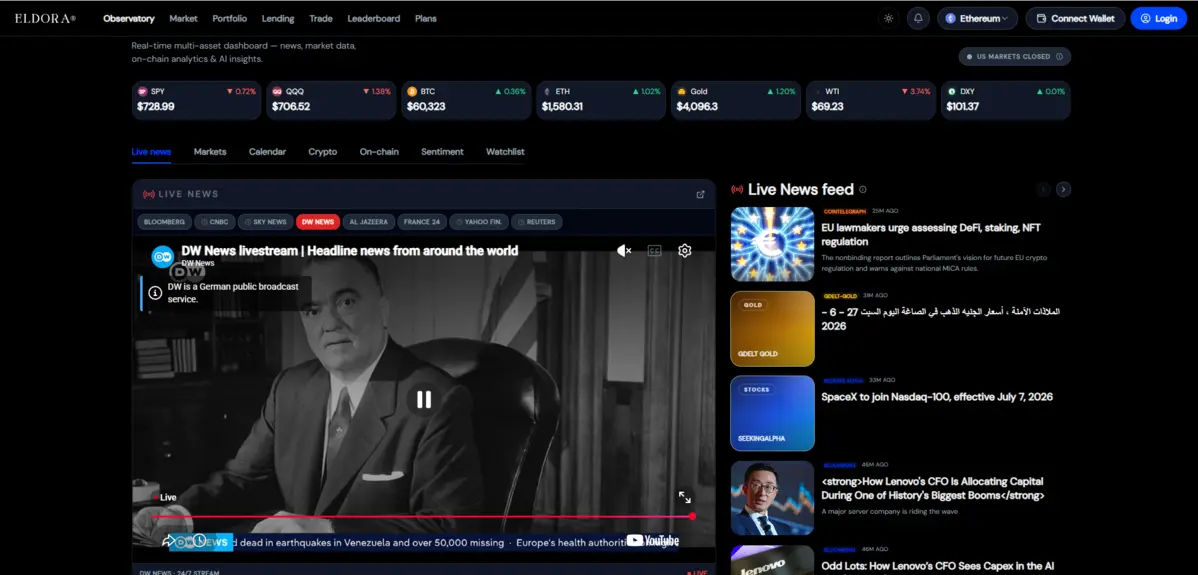Switch to the Watchlist tab
Image resolution: width=1198 pixels, height=575 pixels.
[x=505, y=152]
